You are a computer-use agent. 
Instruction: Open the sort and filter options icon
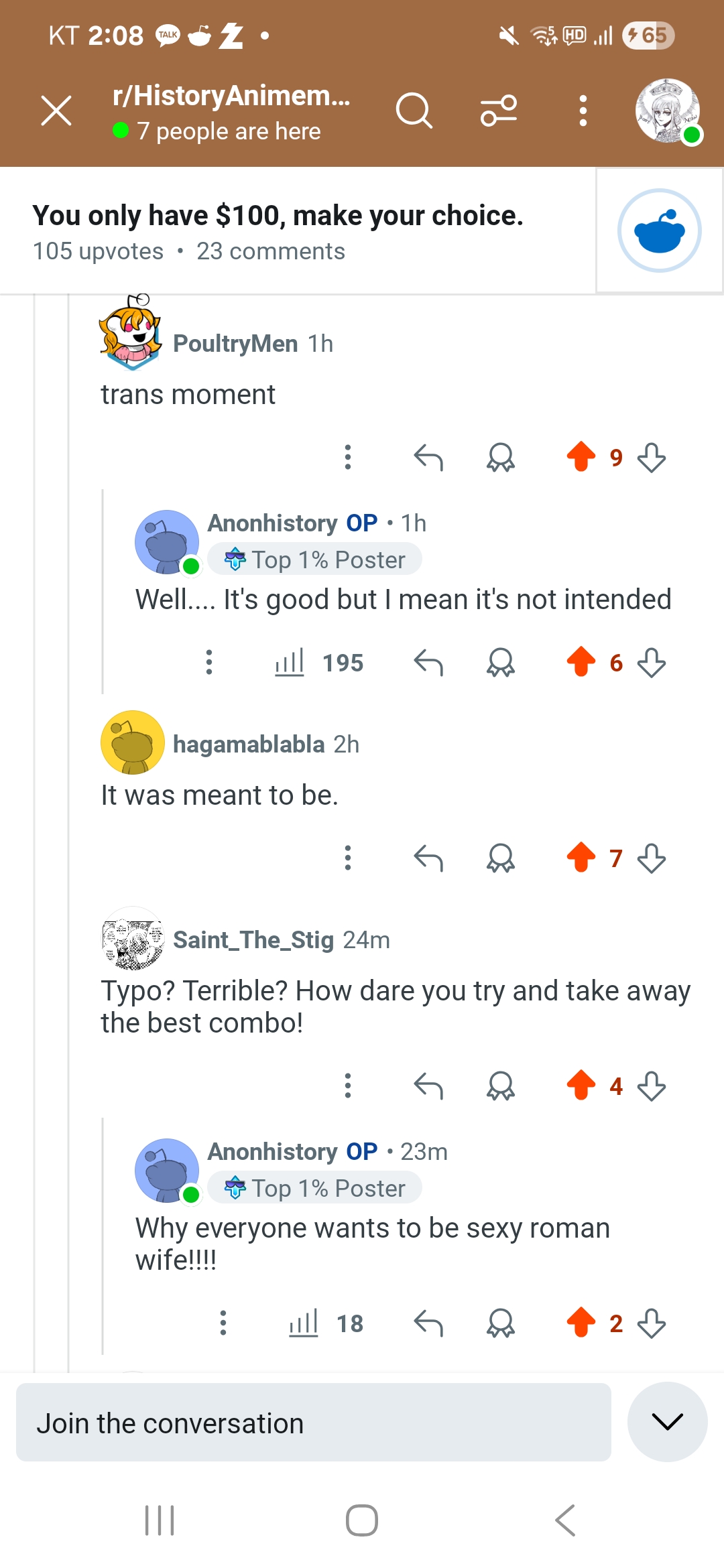pyautogui.click(x=499, y=111)
